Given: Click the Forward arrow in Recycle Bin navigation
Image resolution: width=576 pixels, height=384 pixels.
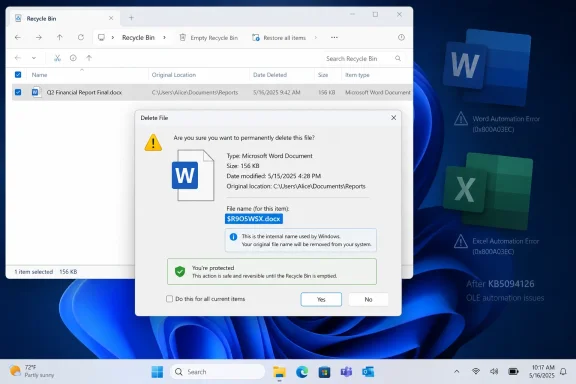Looking at the screenshot, I should tap(39, 37).
